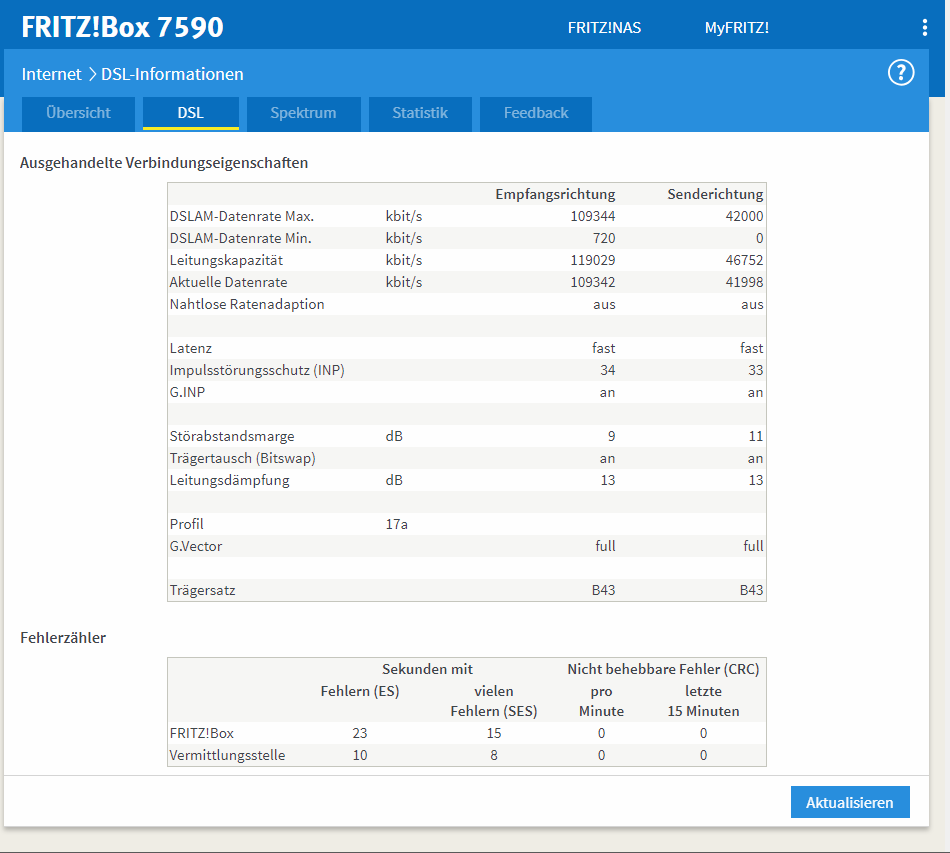Go to the Statistik tab
Screen dimensions: 950x853
click(x=420, y=113)
